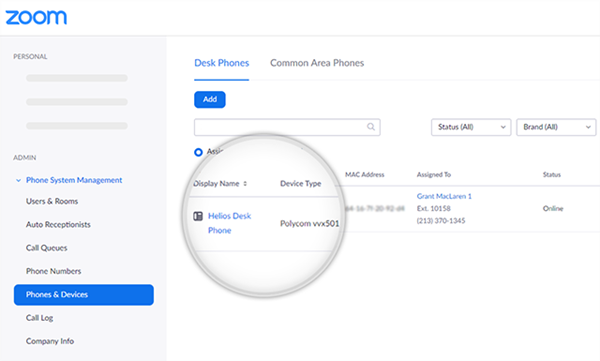The height and width of the screenshot is (361, 600).
Task: Click the (213) 370-1345 phone number
Action: 441,221
